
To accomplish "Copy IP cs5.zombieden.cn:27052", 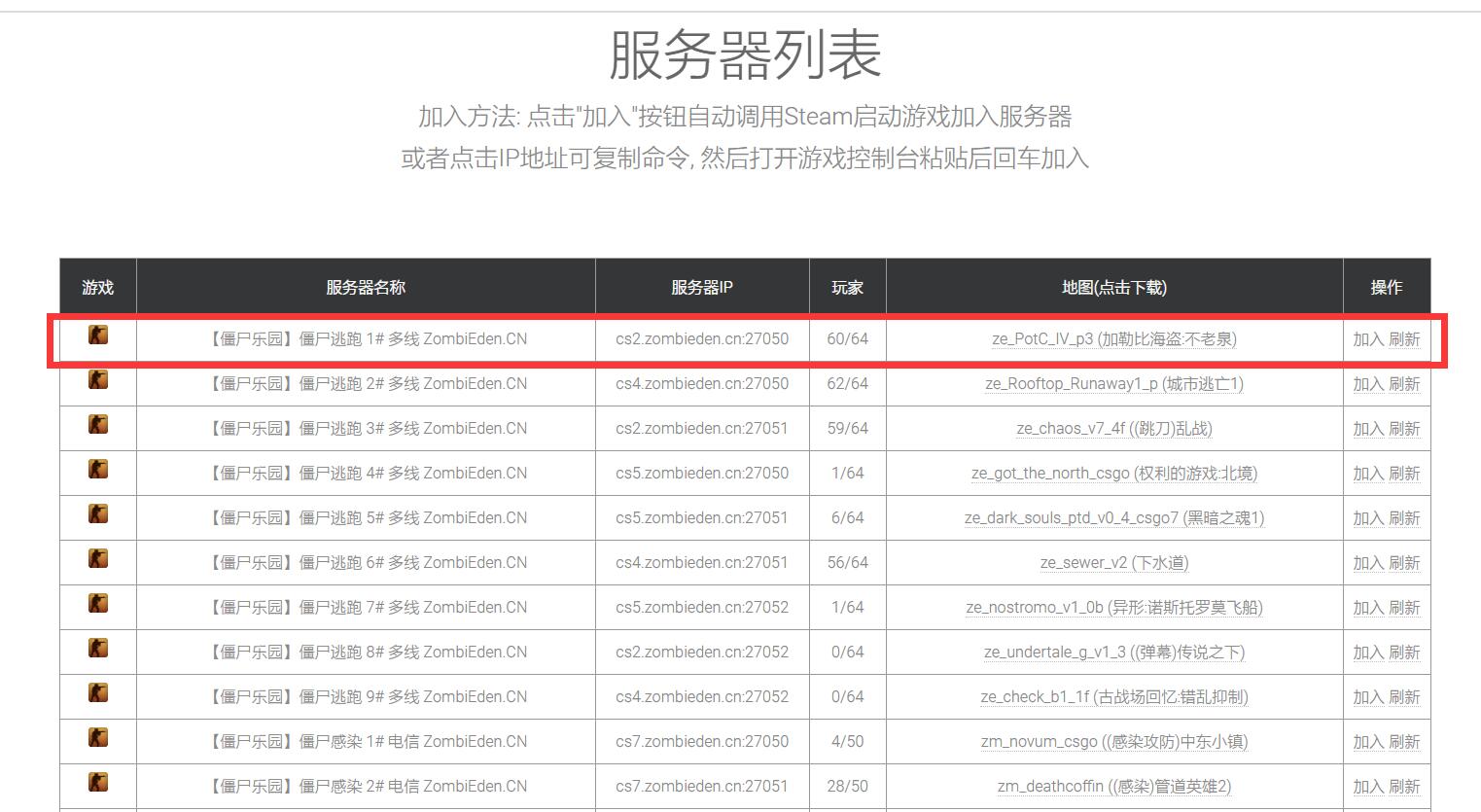I will click(x=702, y=608).
